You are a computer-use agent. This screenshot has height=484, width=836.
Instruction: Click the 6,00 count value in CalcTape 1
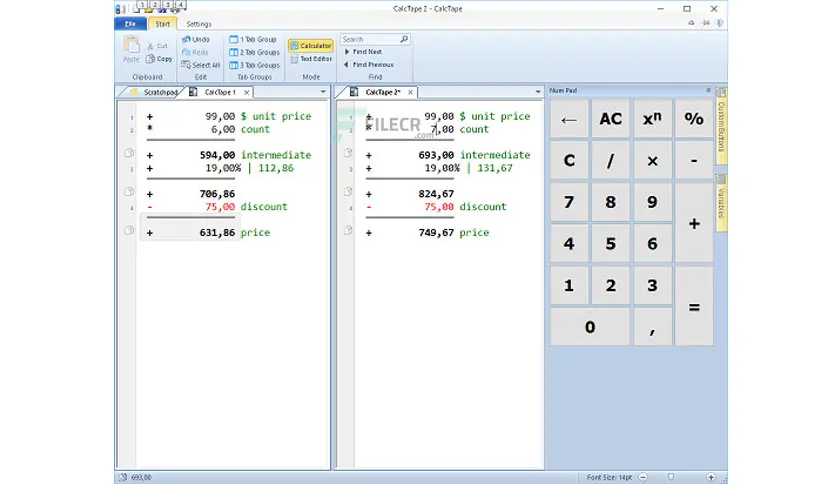tap(223, 130)
